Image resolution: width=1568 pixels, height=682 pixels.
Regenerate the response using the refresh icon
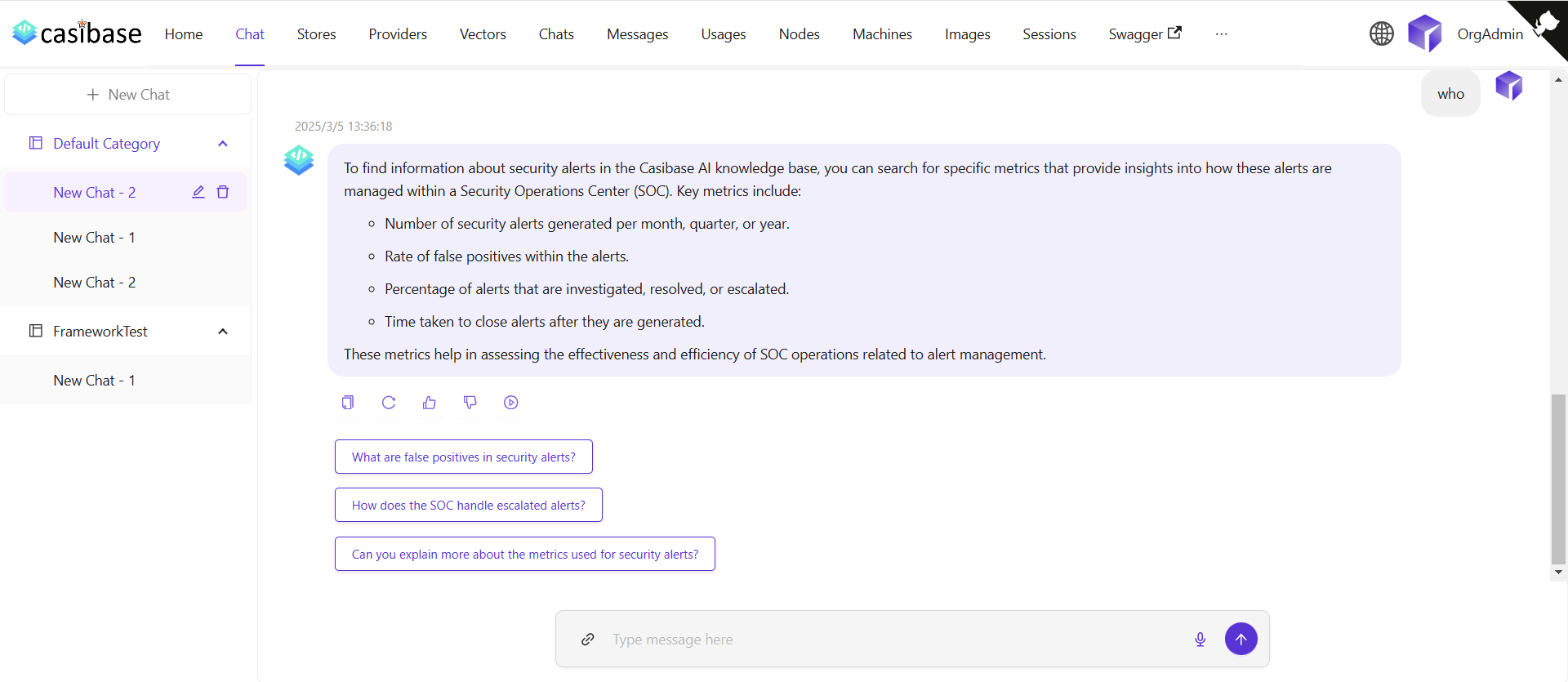click(x=389, y=403)
